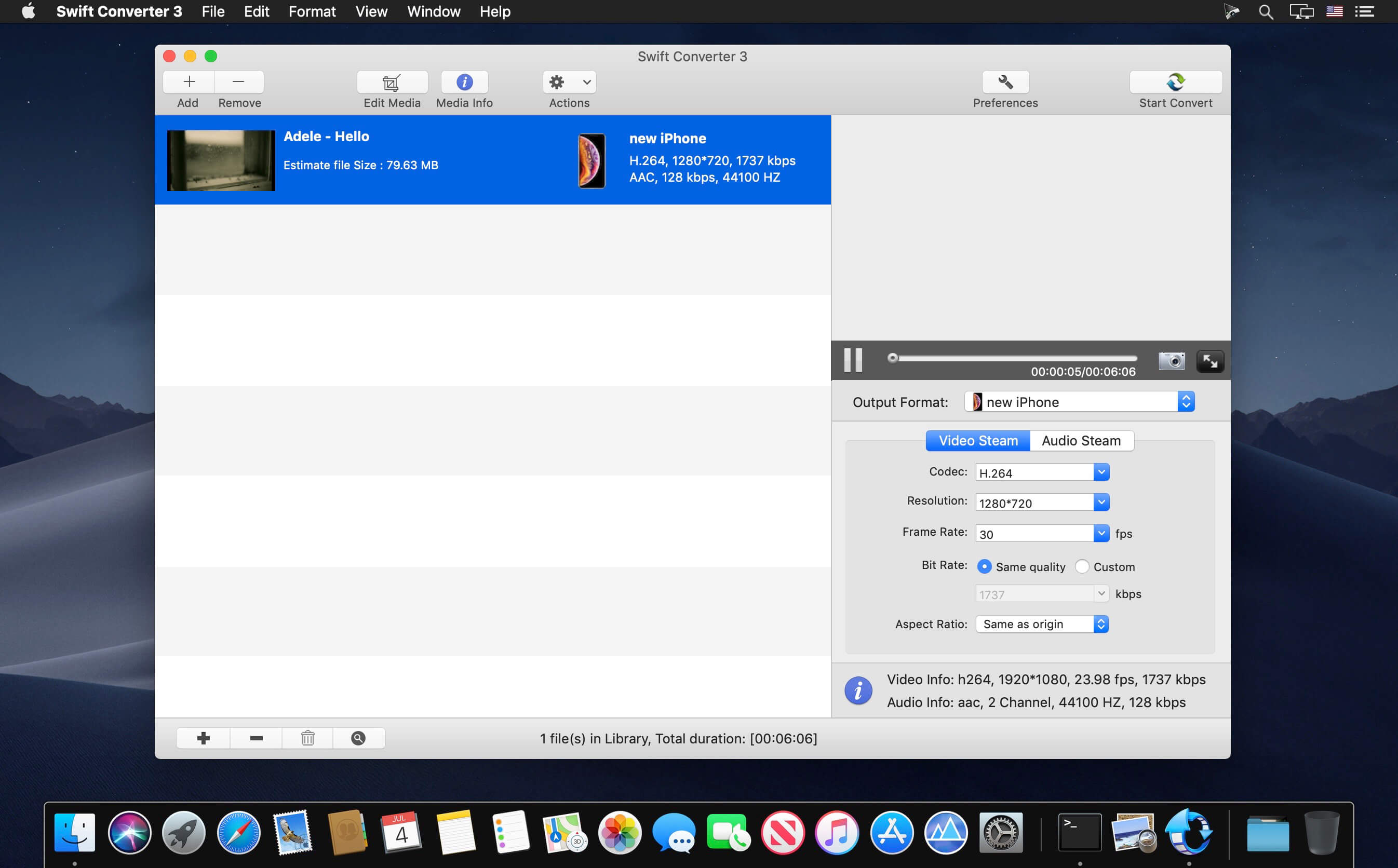Image resolution: width=1398 pixels, height=868 pixels.
Task: Click the new iPhone preset name in file row
Action: coord(668,139)
